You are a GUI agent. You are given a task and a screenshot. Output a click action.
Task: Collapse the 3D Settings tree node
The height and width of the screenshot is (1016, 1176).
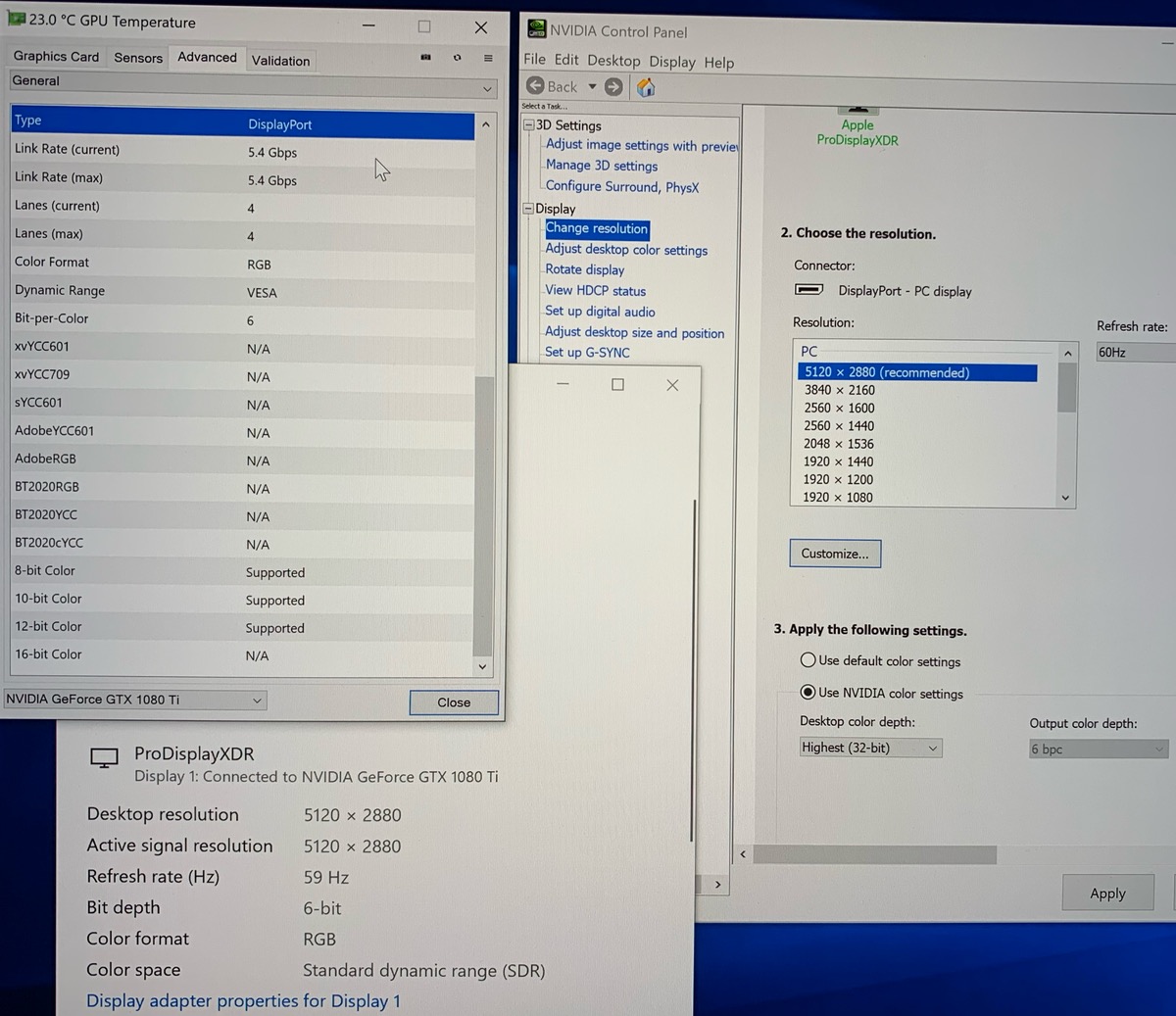pyautogui.click(x=529, y=125)
